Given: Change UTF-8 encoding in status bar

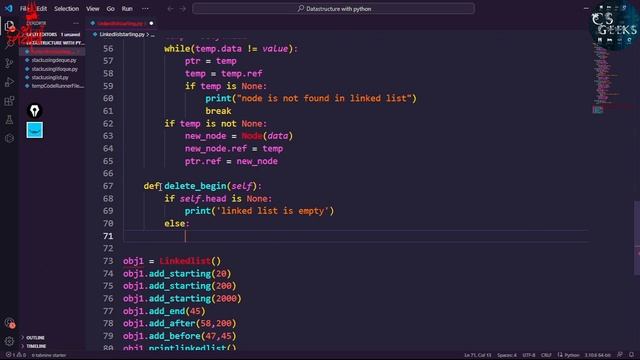Looking at the screenshot, I should click(x=529, y=355).
